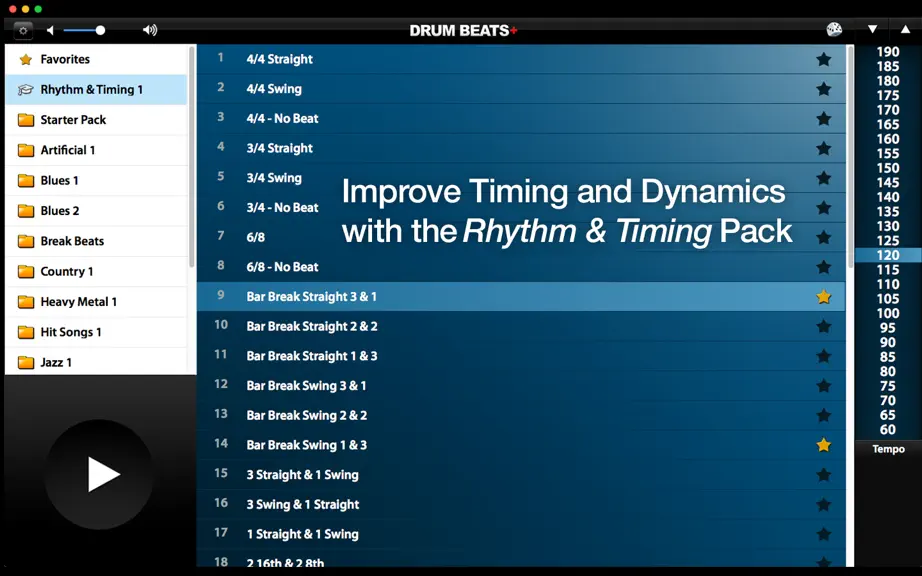Click the loud speaker icon right of volume
The height and width of the screenshot is (576, 922).
150,30
